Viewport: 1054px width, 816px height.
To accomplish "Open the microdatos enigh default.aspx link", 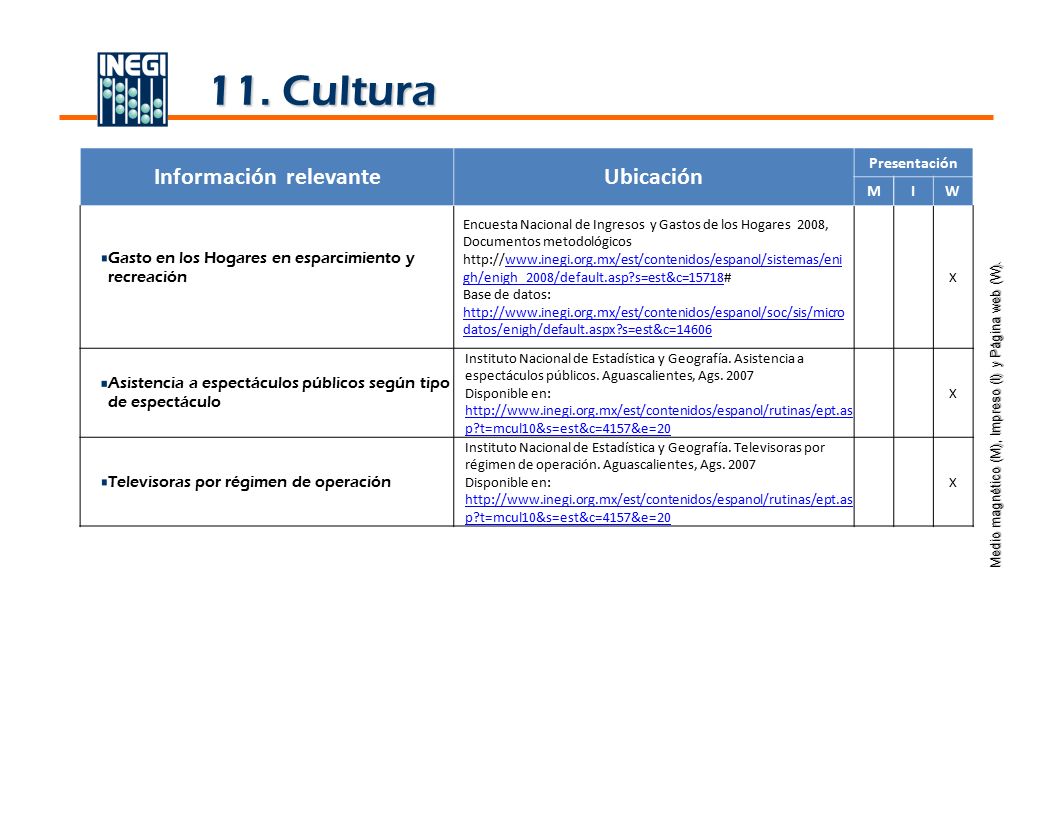I will [x=653, y=321].
